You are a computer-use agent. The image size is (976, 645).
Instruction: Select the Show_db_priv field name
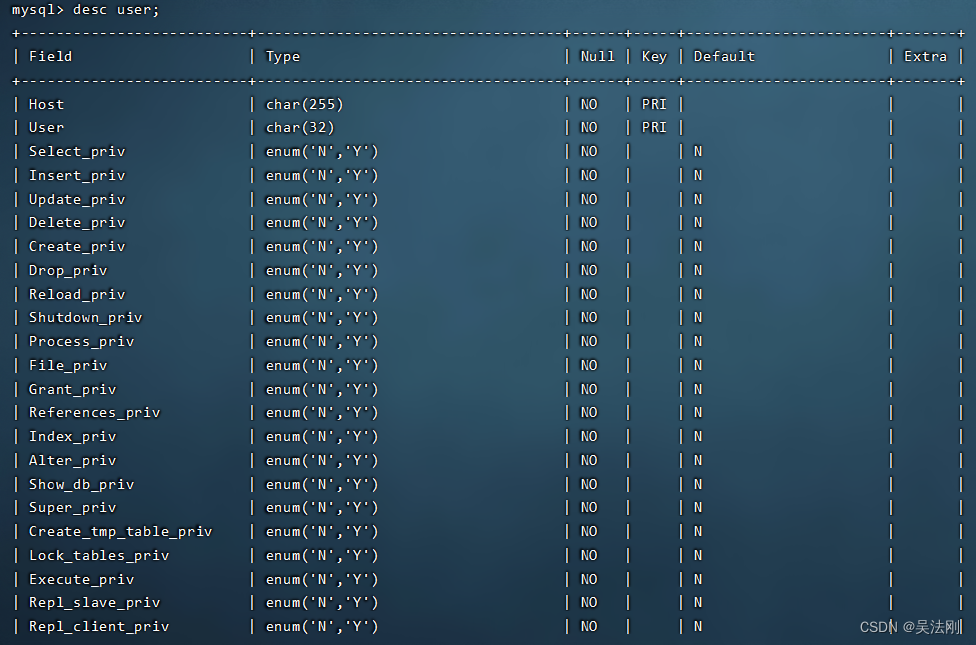coord(82,484)
